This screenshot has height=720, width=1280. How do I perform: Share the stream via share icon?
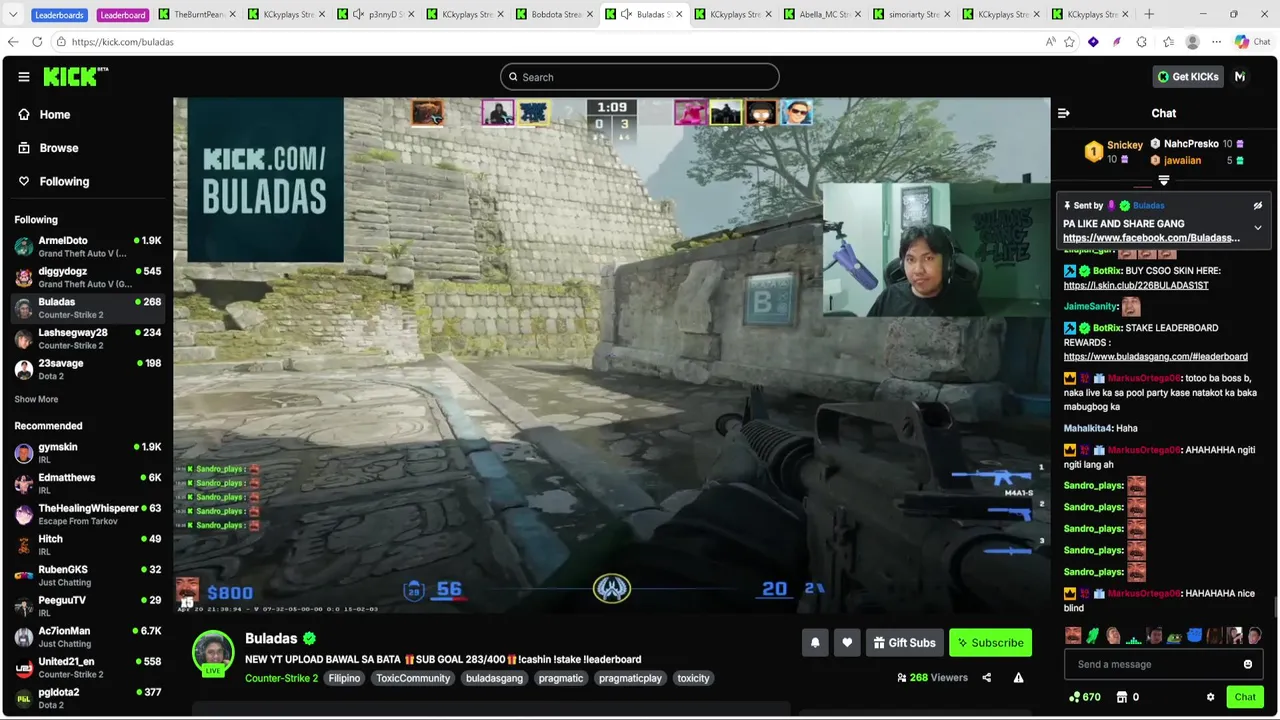pyautogui.click(x=986, y=678)
